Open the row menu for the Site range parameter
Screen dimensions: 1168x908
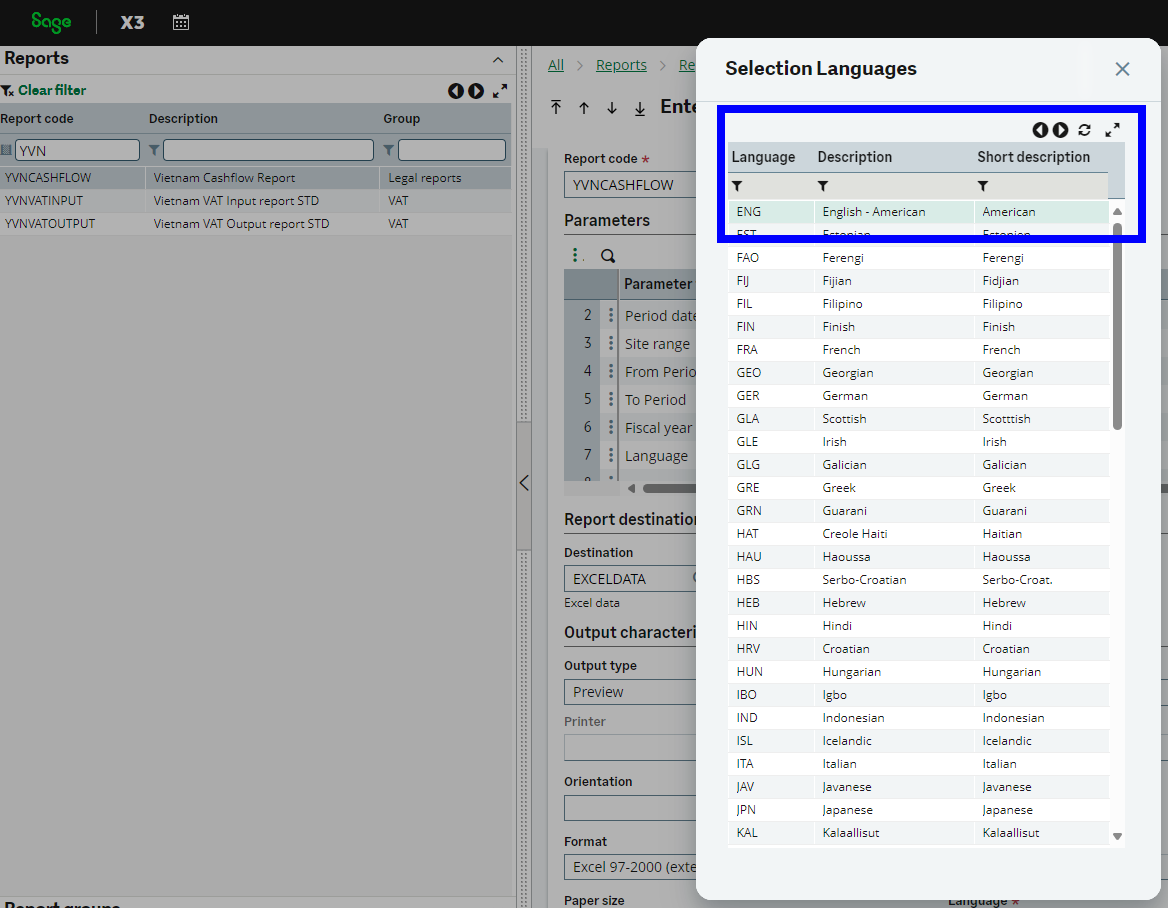pos(611,343)
